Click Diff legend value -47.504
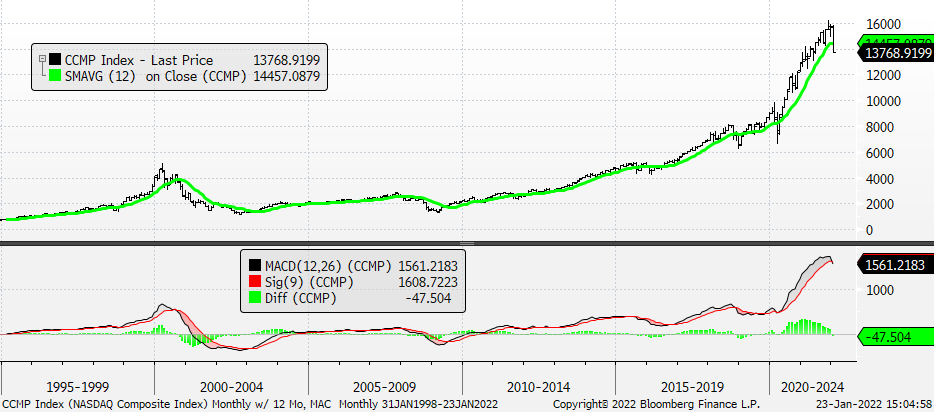Screen dimensions: 934x412 click(x=427, y=298)
